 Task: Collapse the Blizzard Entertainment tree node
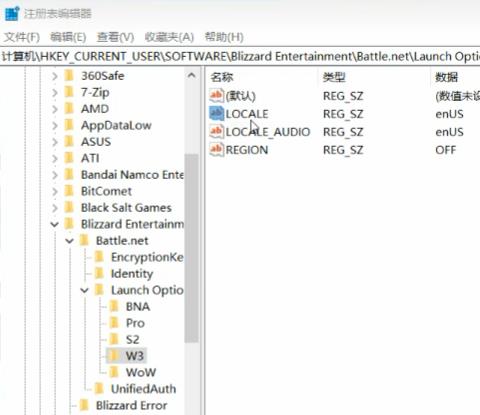(54, 224)
